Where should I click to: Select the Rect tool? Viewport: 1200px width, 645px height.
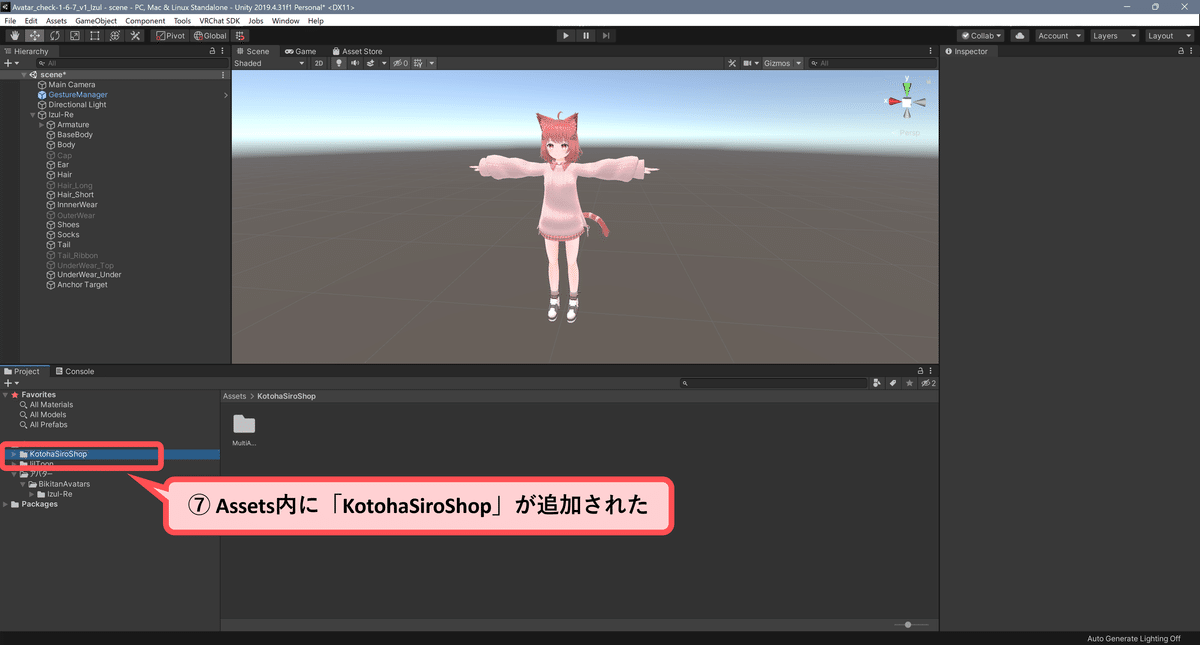pyautogui.click(x=94, y=36)
